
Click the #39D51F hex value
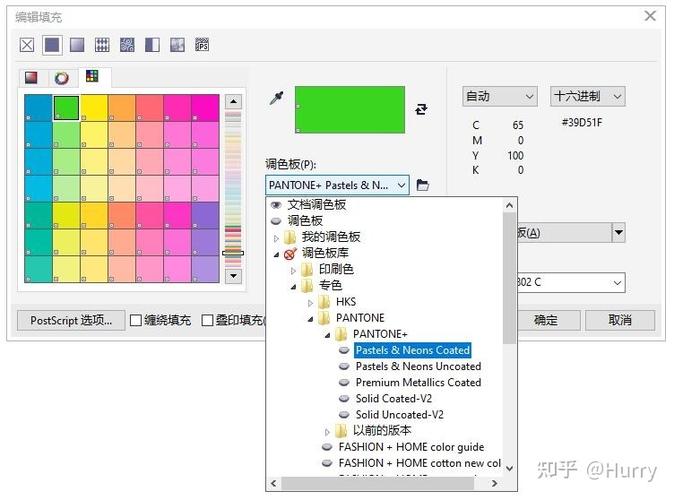tap(582, 123)
